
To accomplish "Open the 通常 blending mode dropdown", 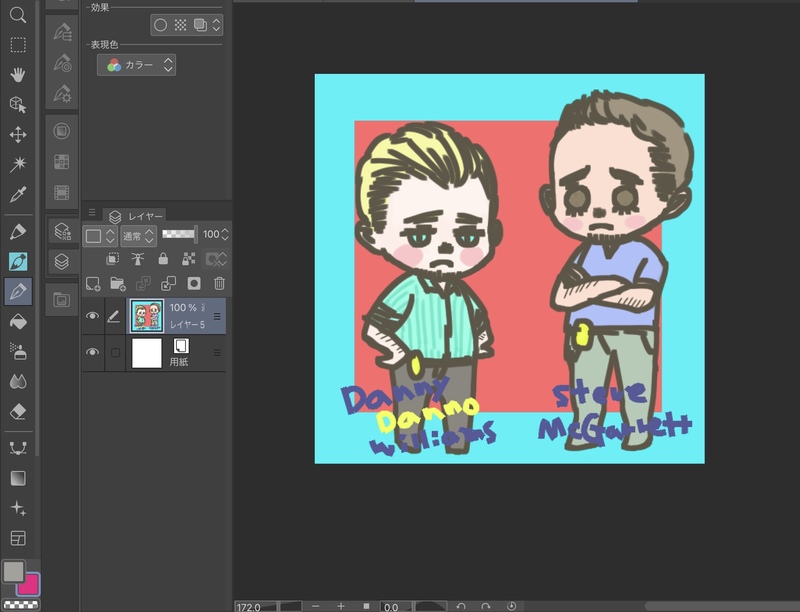I will [x=138, y=236].
